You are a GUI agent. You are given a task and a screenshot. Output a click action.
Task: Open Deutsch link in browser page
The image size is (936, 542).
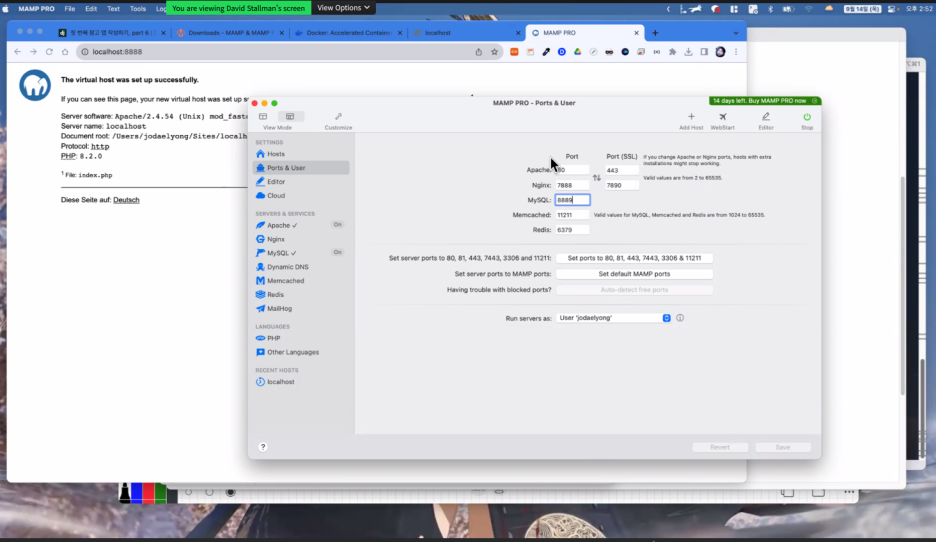[x=126, y=200]
